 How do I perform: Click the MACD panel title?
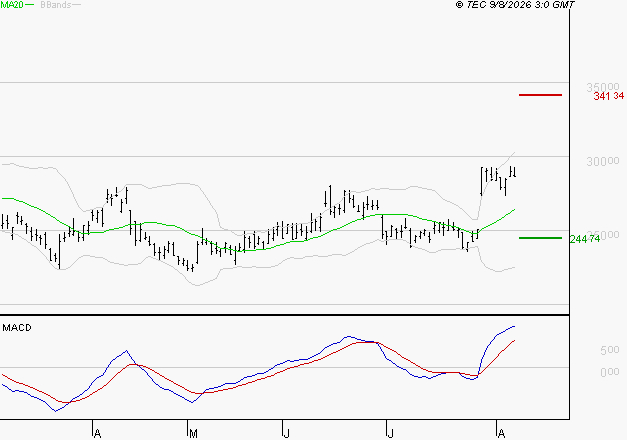pyautogui.click(x=17, y=328)
